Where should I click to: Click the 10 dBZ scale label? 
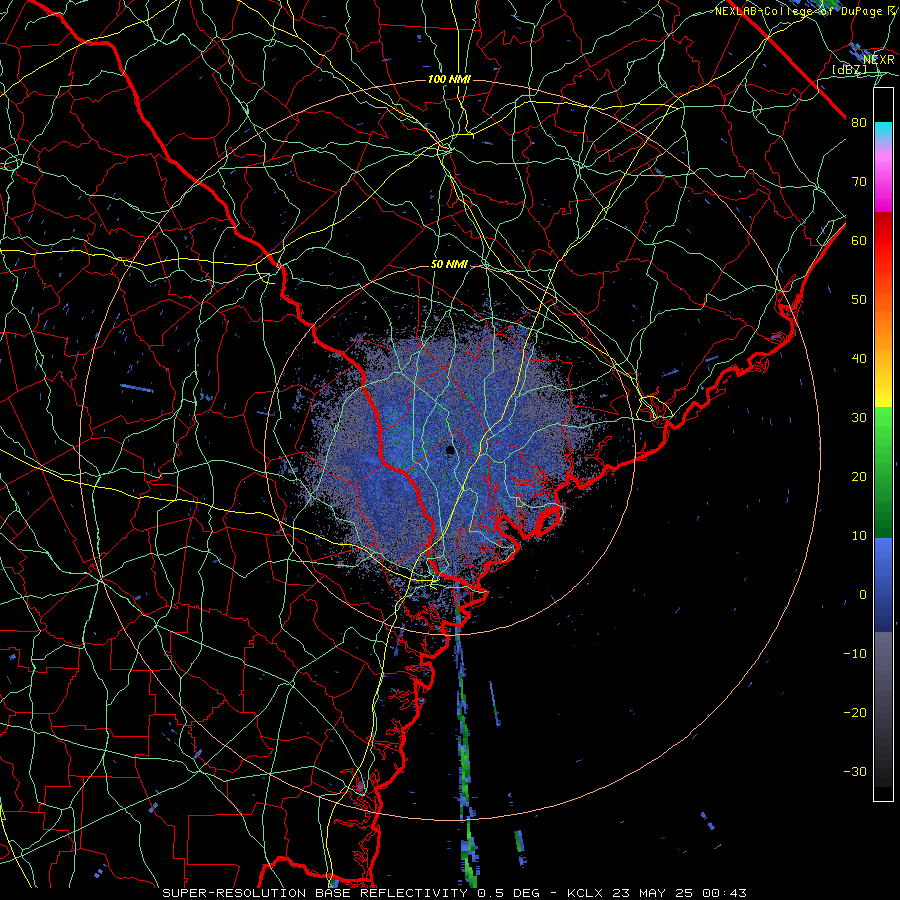point(859,536)
